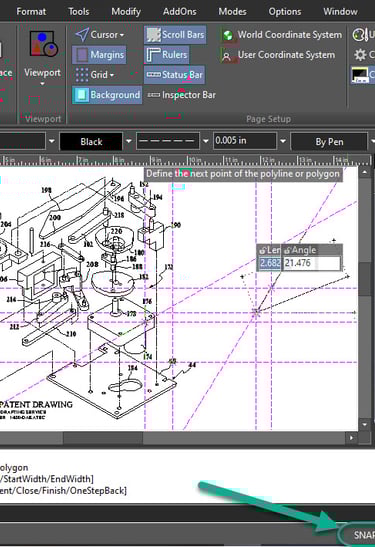Open the line style dropdown arrow

pos(206,141)
